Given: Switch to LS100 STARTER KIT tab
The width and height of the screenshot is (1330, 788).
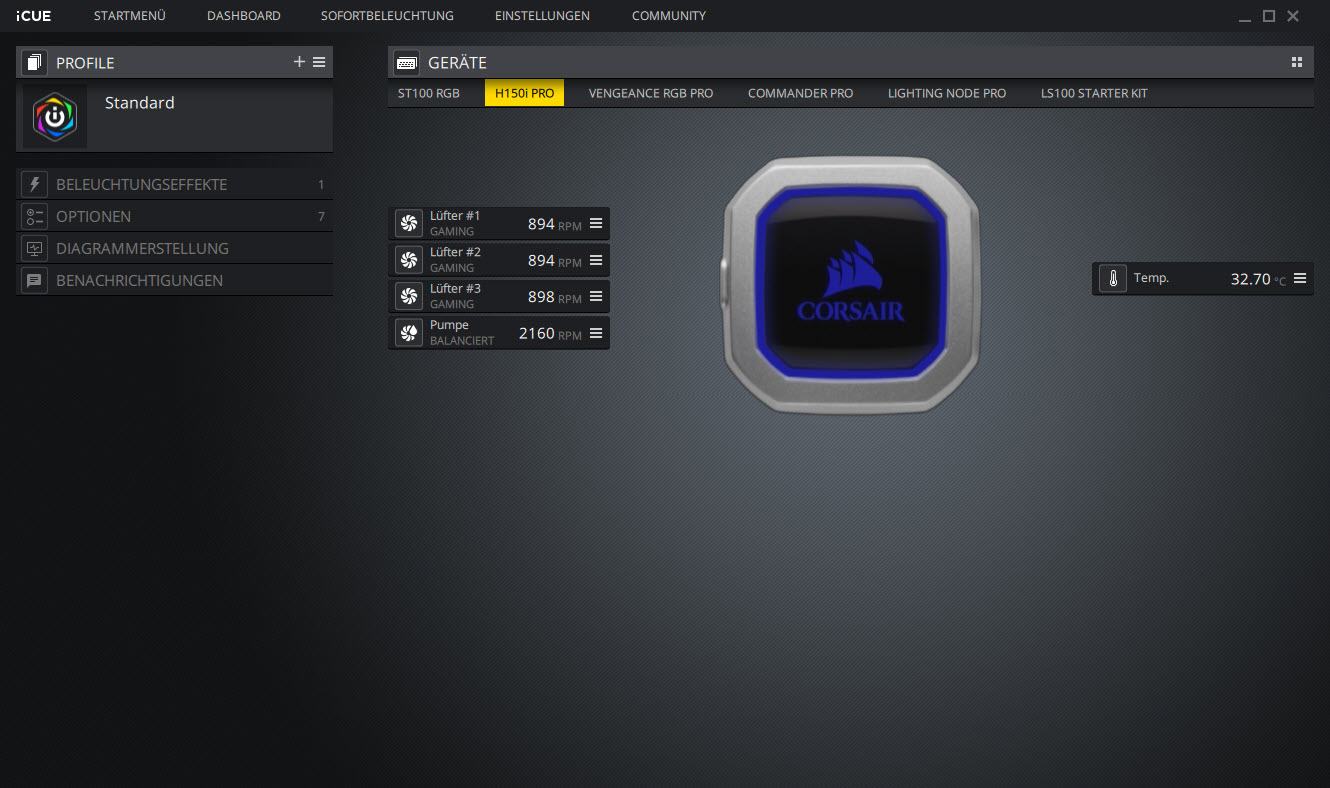Looking at the screenshot, I should tap(1094, 93).
